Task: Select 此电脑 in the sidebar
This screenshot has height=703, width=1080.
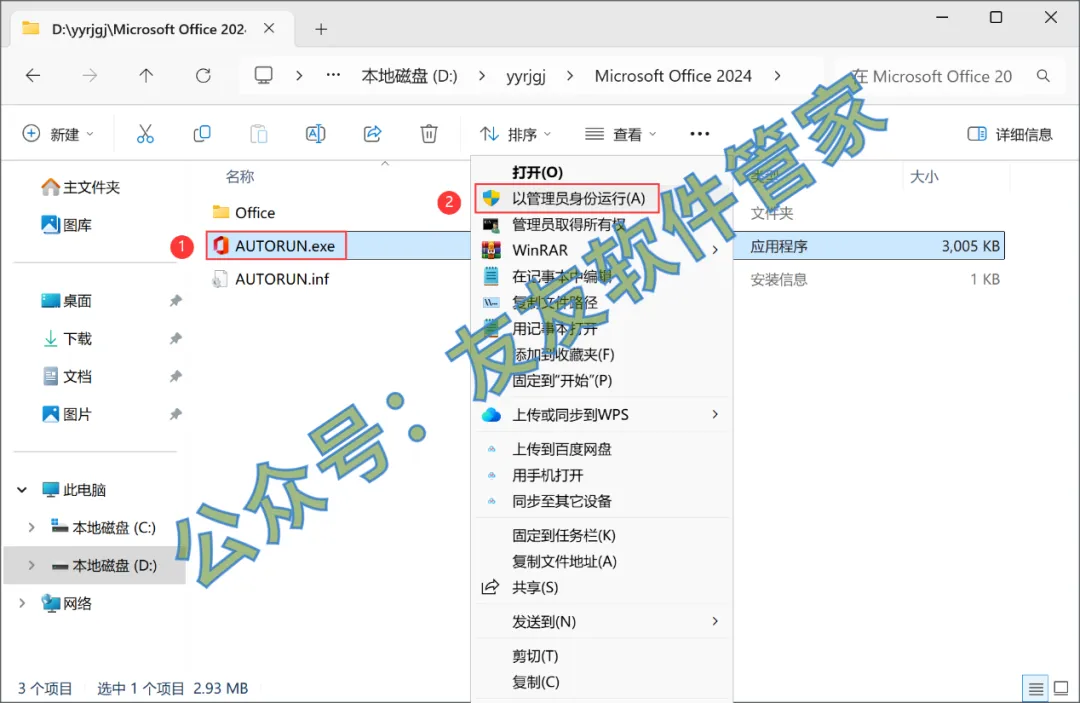Action: pos(74,490)
